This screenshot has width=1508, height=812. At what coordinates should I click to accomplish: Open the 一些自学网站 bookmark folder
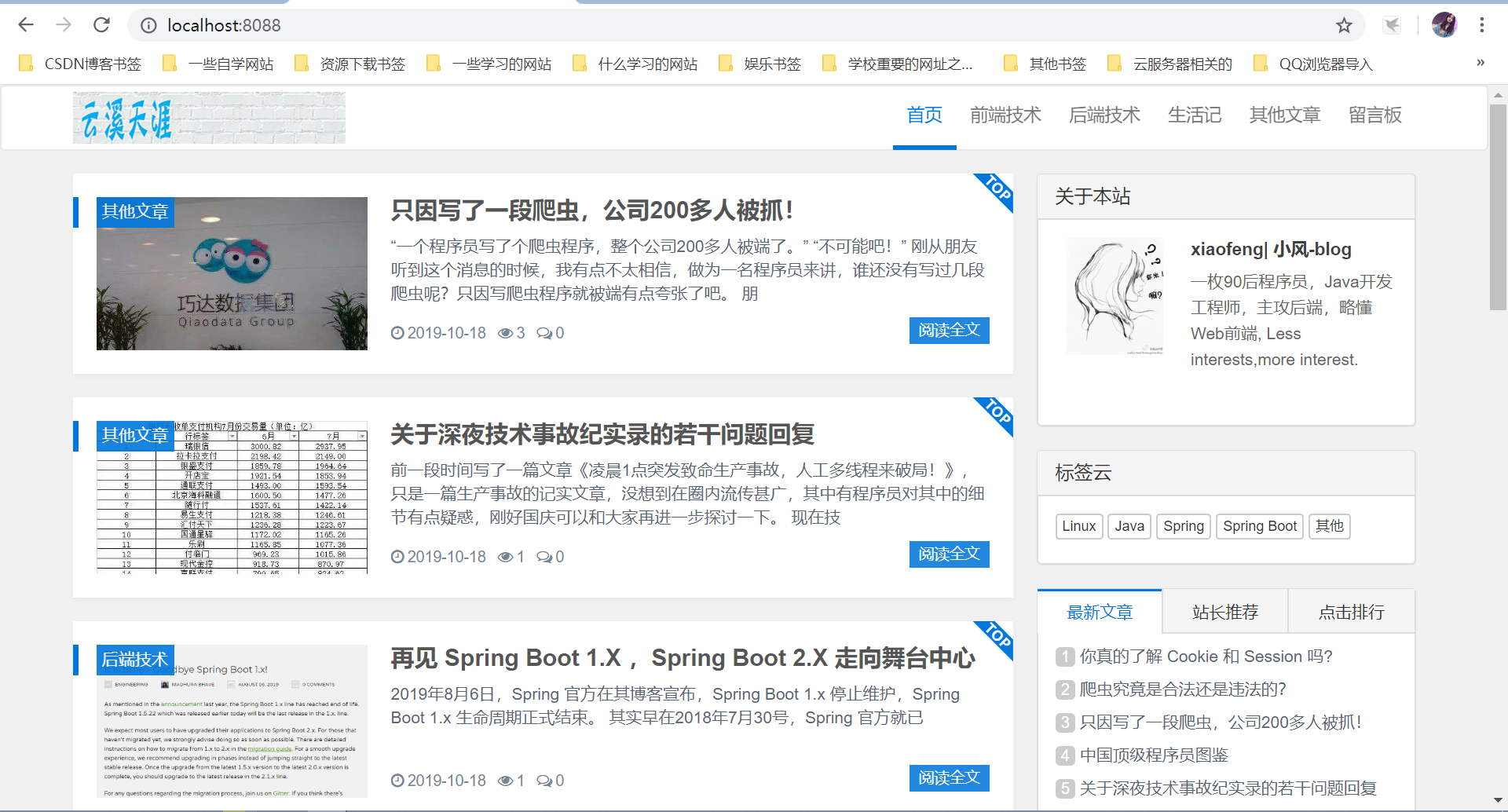click(x=218, y=64)
